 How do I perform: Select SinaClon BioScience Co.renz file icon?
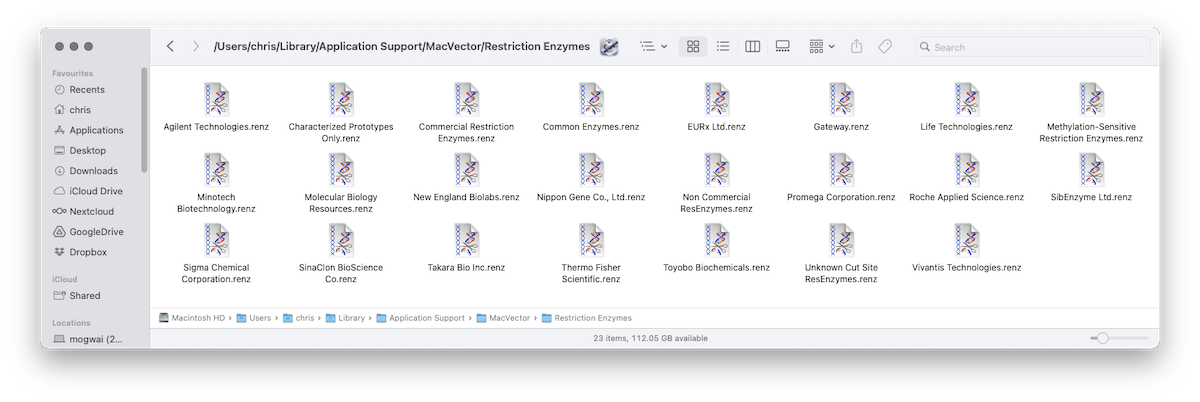(x=341, y=240)
